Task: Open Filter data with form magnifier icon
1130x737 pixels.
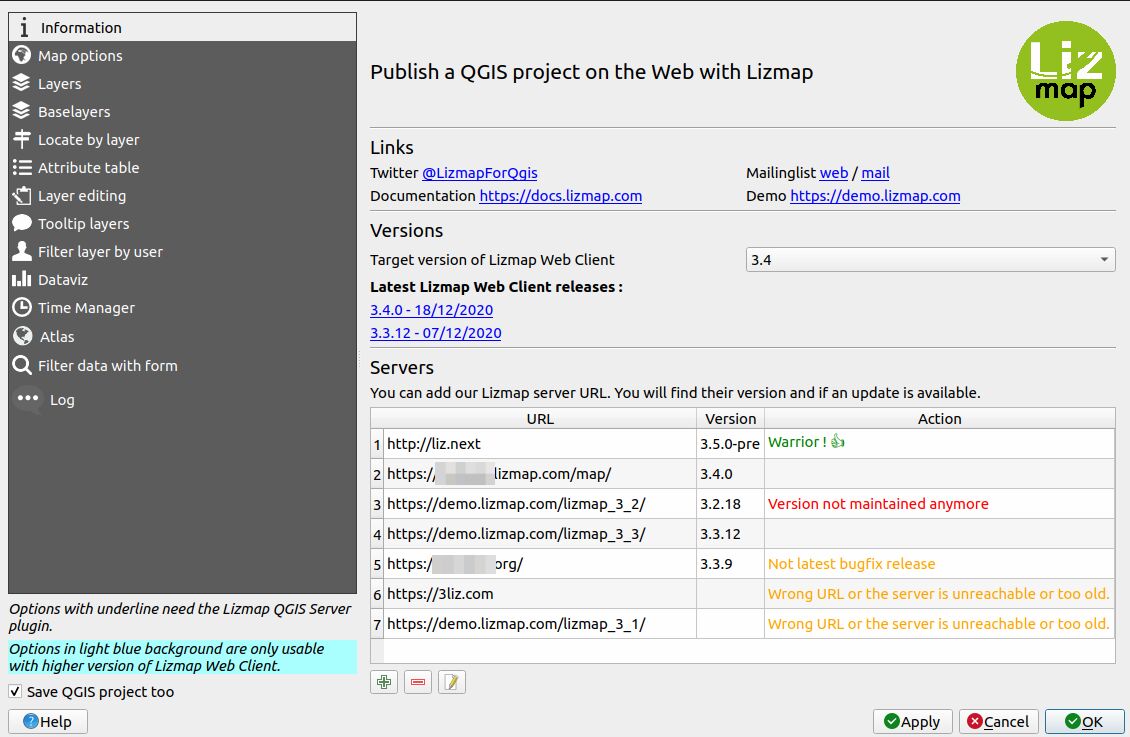Action: 22,365
